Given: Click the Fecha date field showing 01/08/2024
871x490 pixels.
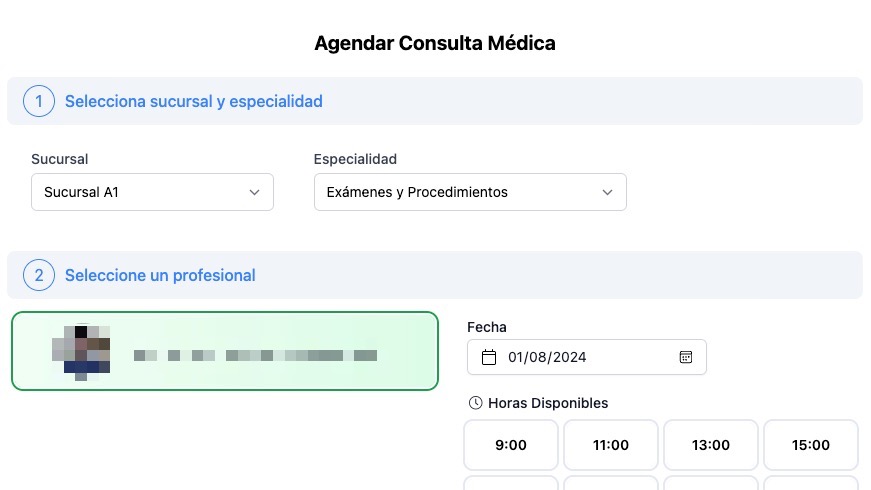Looking at the screenshot, I should (585, 357).
